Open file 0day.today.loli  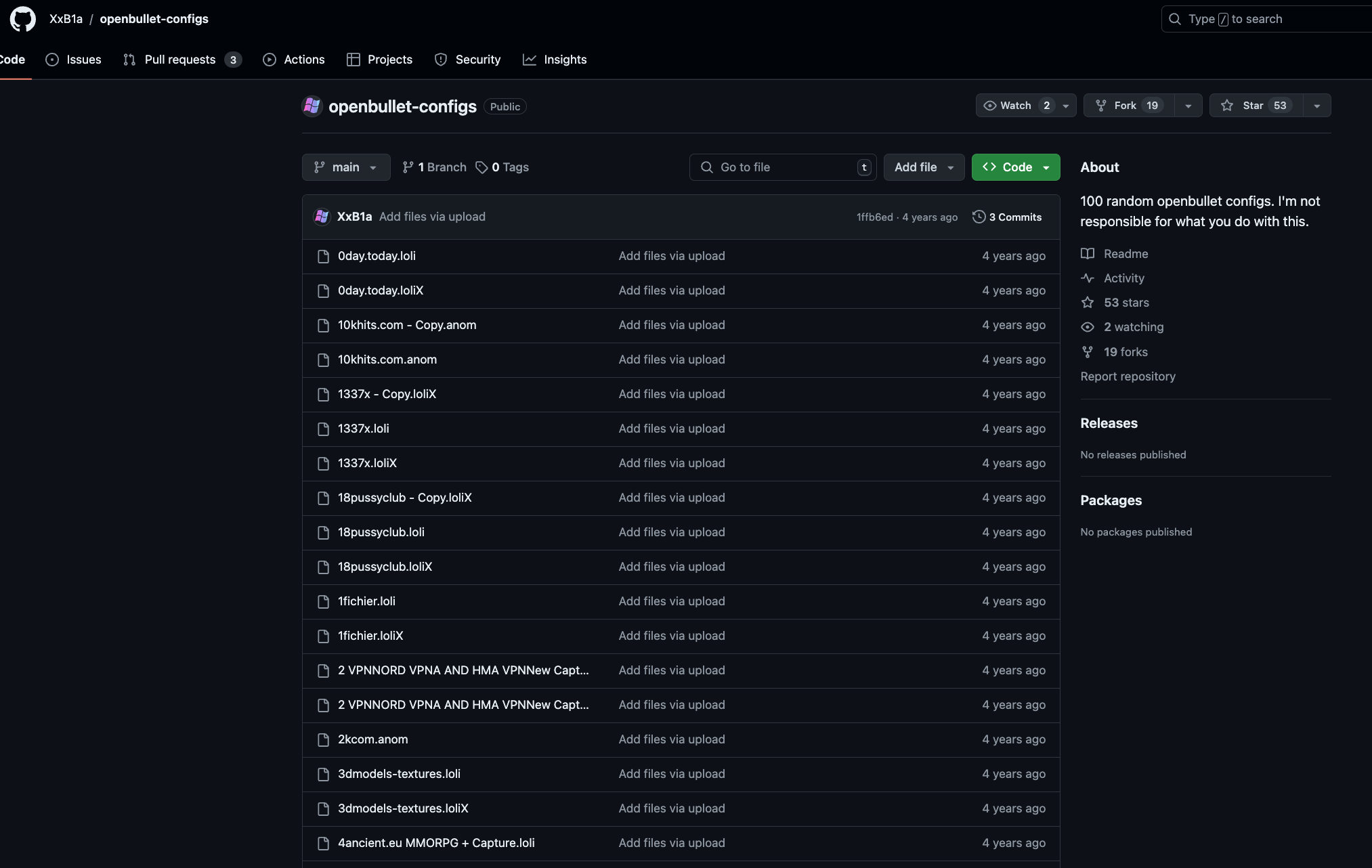point(377,256)
